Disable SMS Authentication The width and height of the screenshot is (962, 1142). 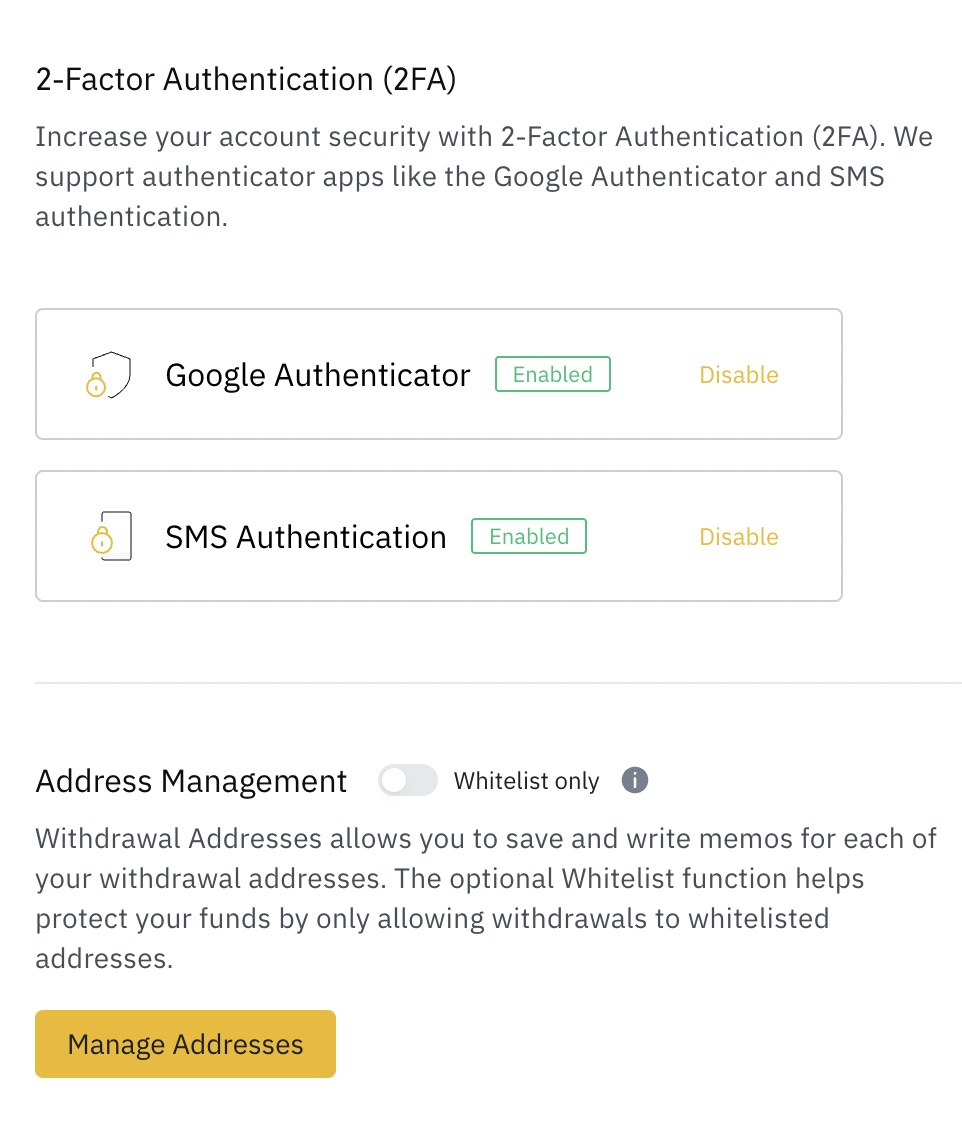[739, 536]
